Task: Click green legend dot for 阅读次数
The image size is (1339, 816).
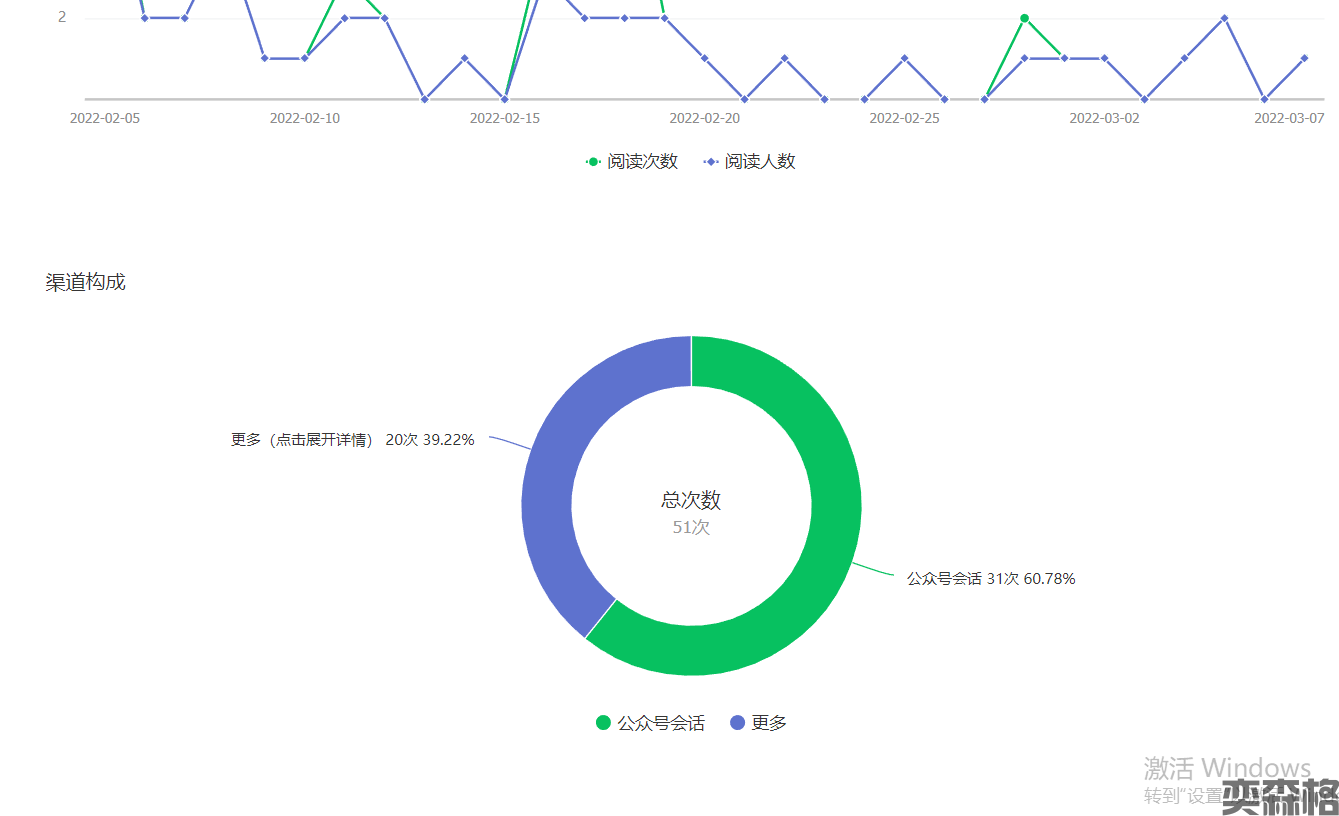Action: click(593, 162)
